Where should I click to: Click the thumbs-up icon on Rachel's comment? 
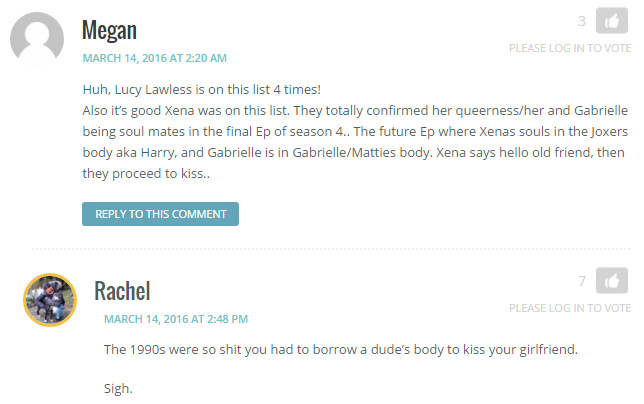(x=612, y=280)
